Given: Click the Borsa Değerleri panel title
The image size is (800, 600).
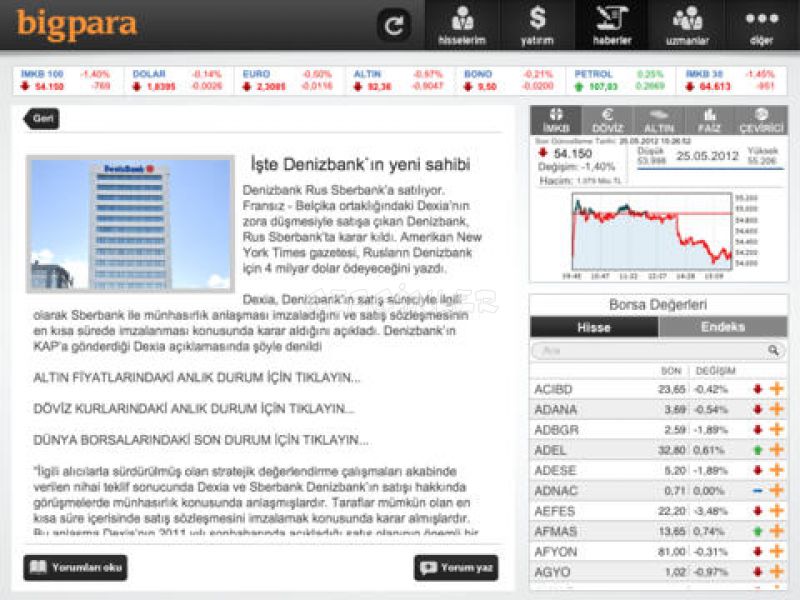Looking at the screenshot, I should 658,305.
